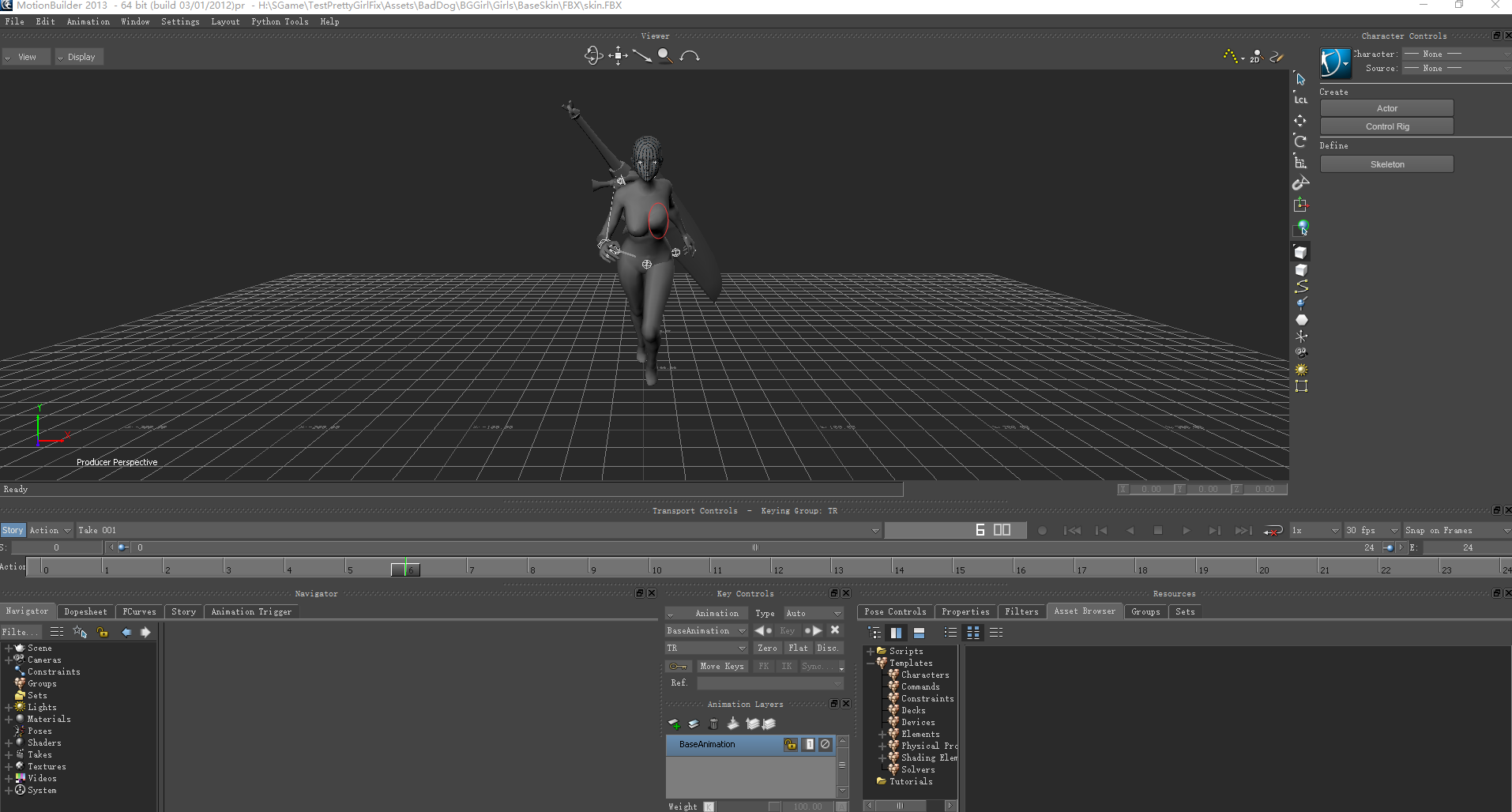The height and width of the screenshot is (812, 1512).
Task: Click the Move Keys button
Action: pyautogui.click(x=722, y=666)
